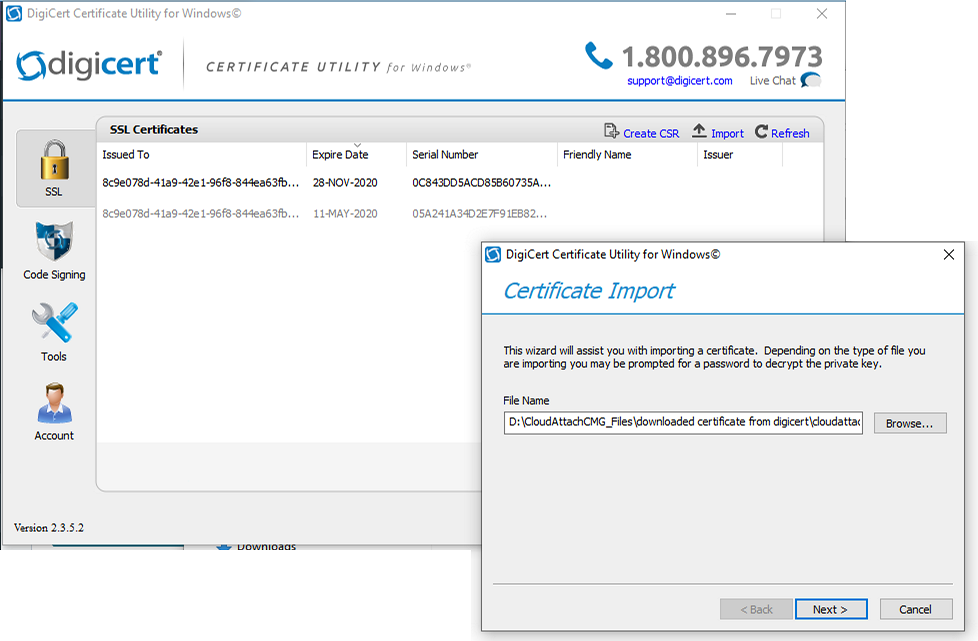Click the Live Chat speech bubble icon

tap(811, 80)
